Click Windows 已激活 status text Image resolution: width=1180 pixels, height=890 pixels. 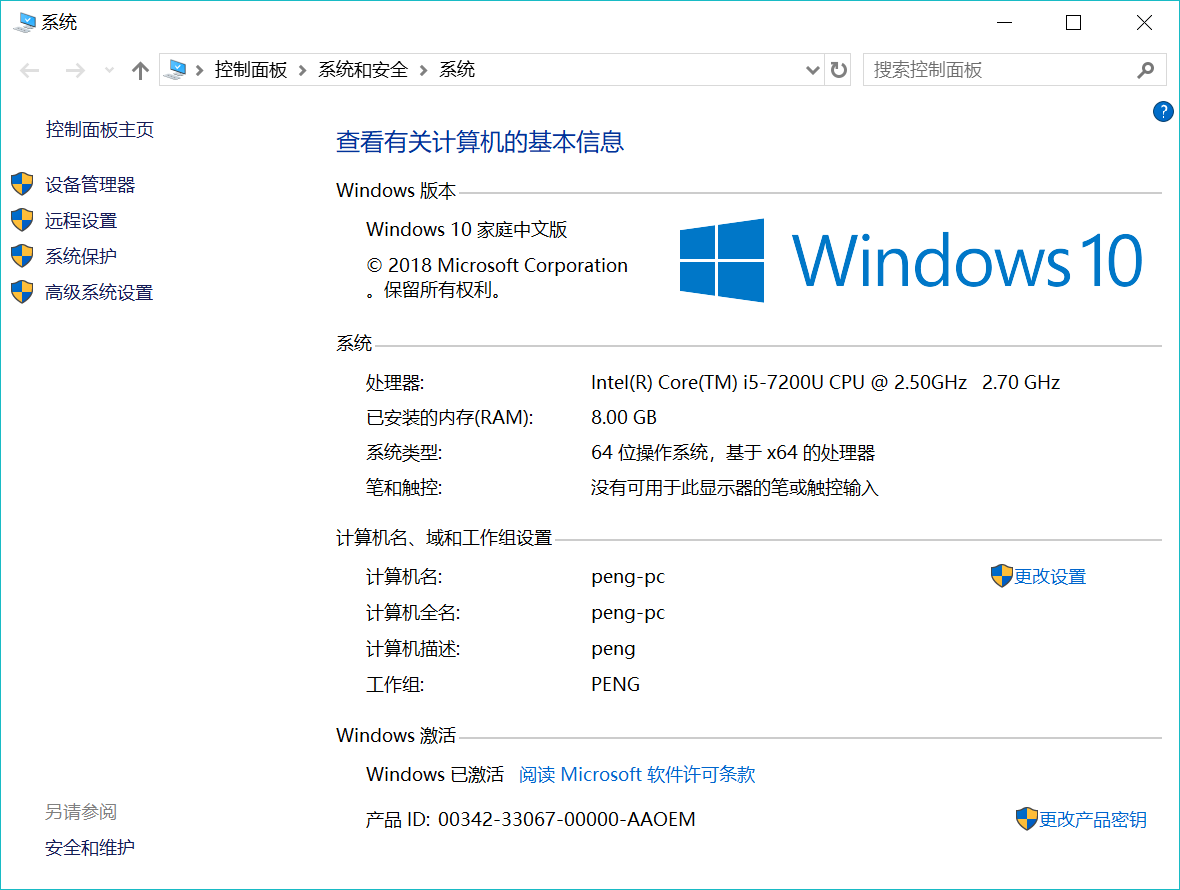click(x=435, y=775)
